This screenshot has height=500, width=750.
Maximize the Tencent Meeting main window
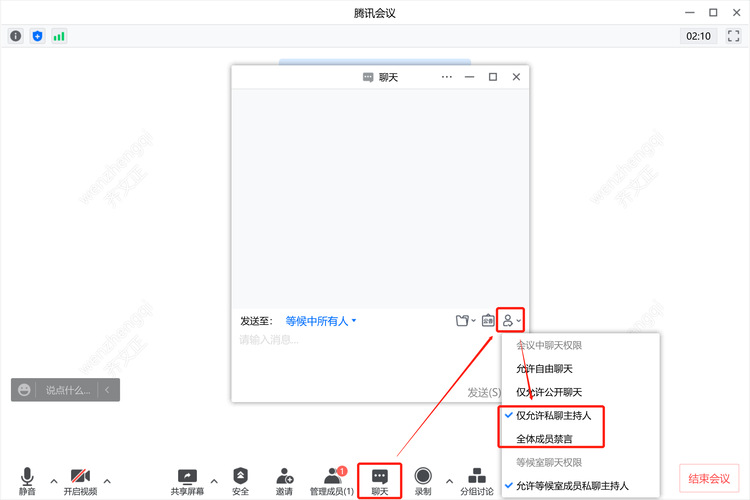click(x=713, y=13)
